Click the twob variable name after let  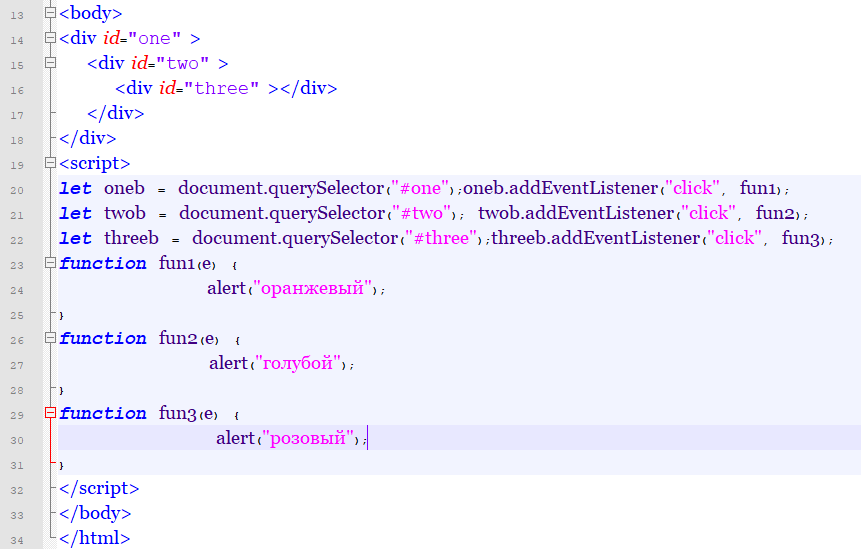tap(125, 214)
